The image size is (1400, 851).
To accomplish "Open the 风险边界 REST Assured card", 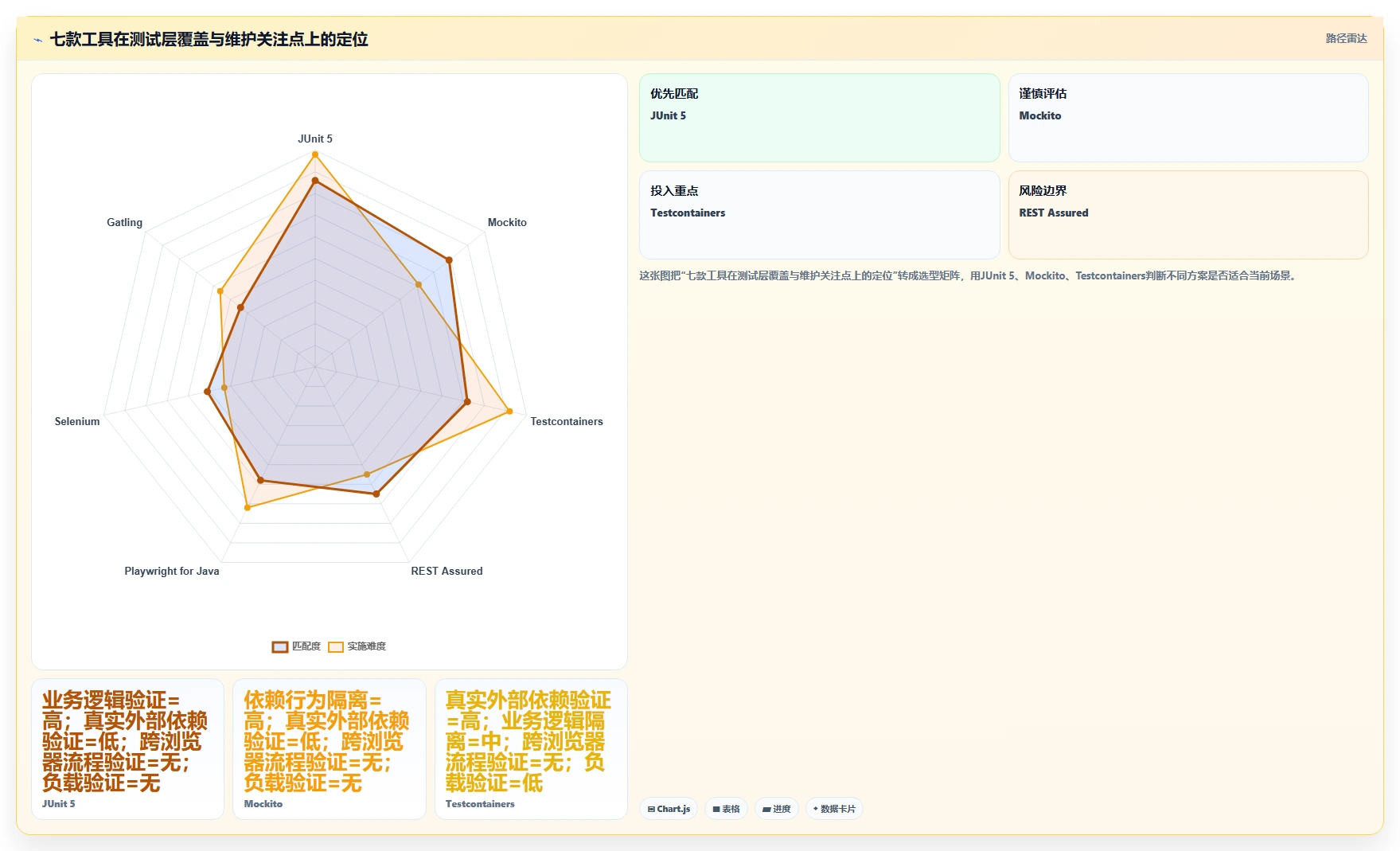I will (x=1188, y=215).
